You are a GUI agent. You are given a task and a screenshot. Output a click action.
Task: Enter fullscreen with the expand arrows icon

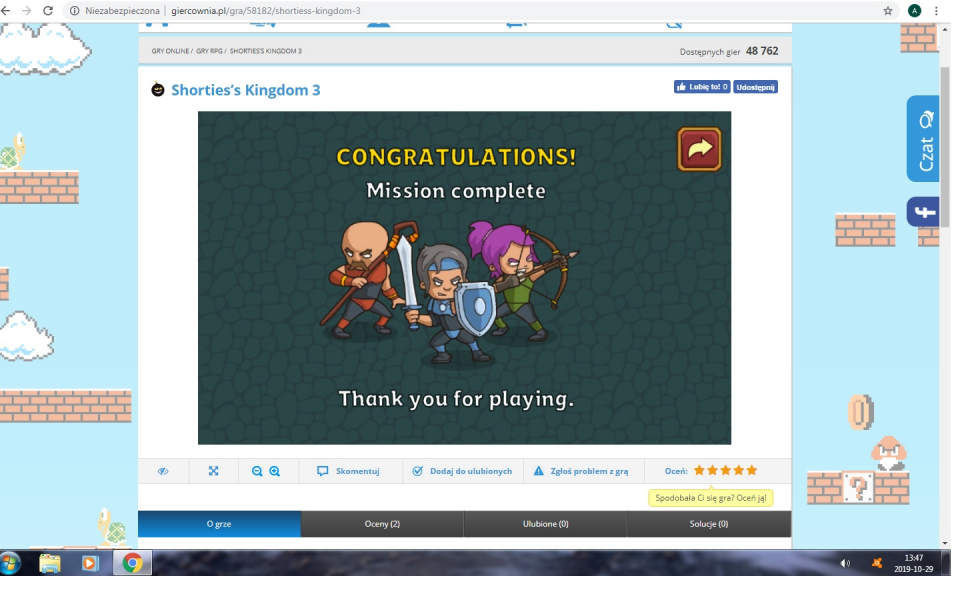click(213, 471)
